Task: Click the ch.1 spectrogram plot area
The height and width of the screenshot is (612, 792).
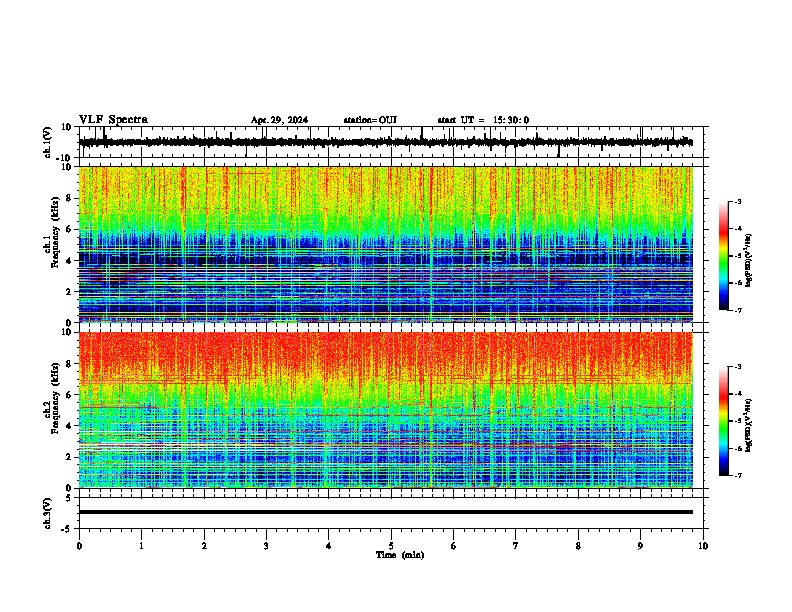Action: coord(386,244)
